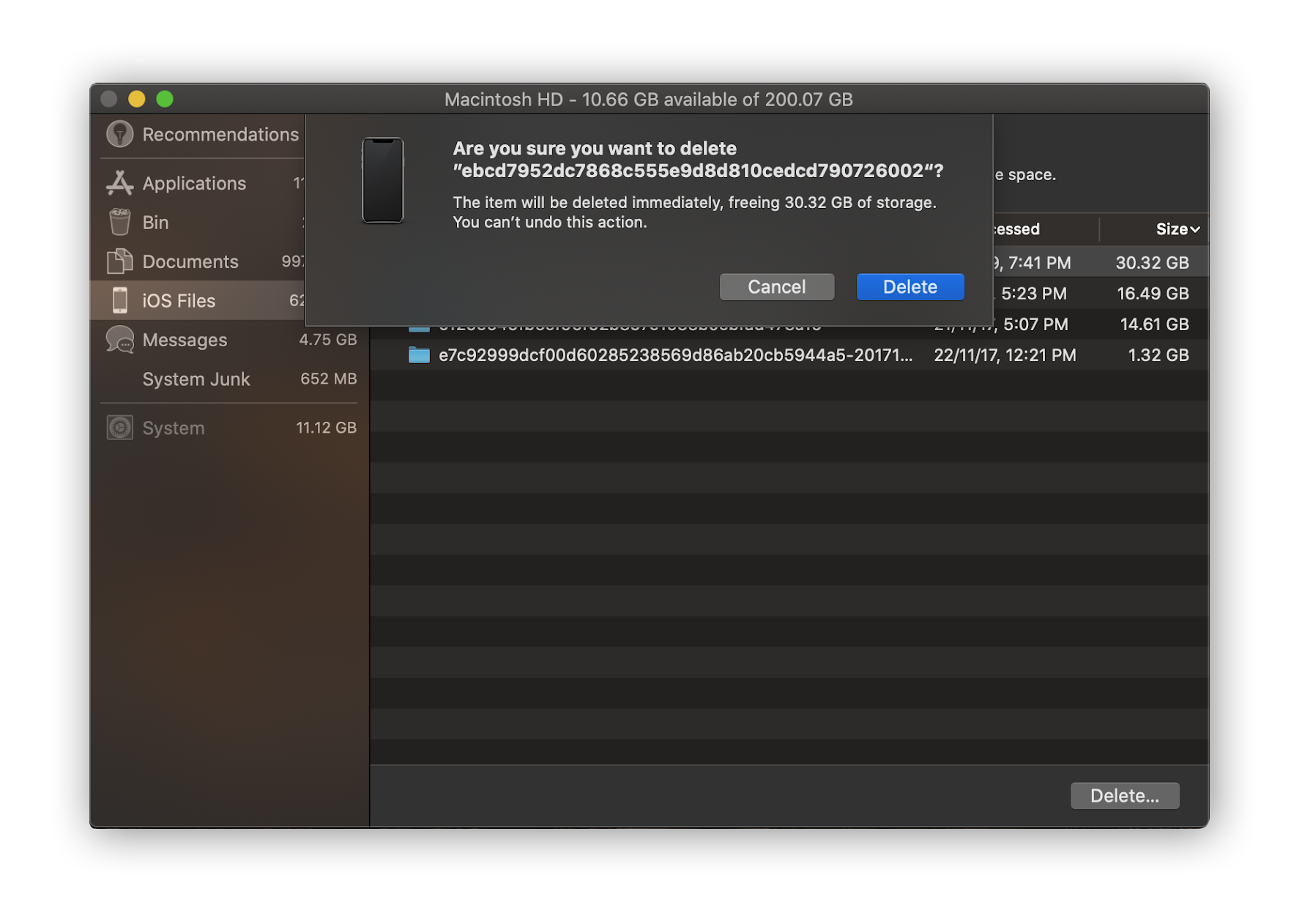The image size is (1302, 924).
Task: Select the iOS Files sidebar label
Action: (179, 300)
